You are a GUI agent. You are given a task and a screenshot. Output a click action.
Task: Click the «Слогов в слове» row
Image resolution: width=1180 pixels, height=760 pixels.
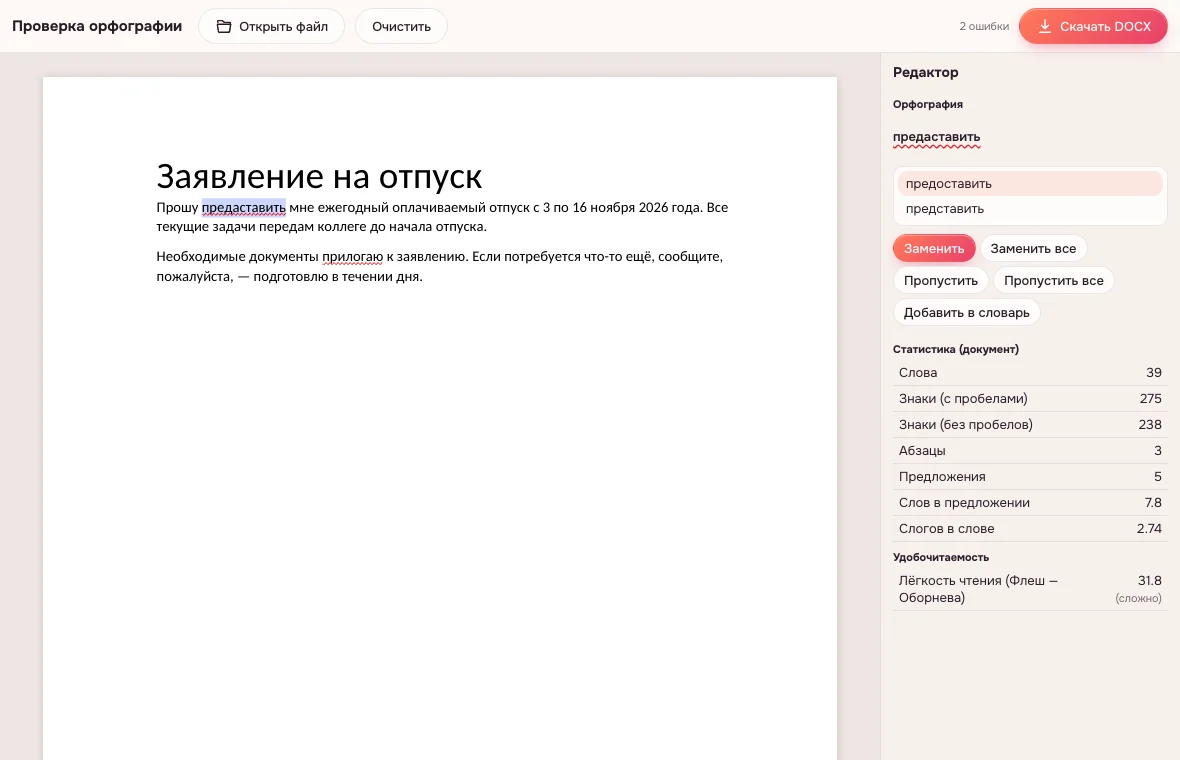click(1029, 528)
